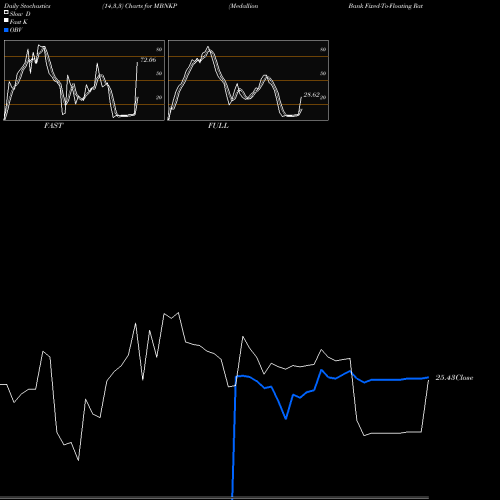
Task: Click the '(Medallion' title text
Action: pos(243,6)
